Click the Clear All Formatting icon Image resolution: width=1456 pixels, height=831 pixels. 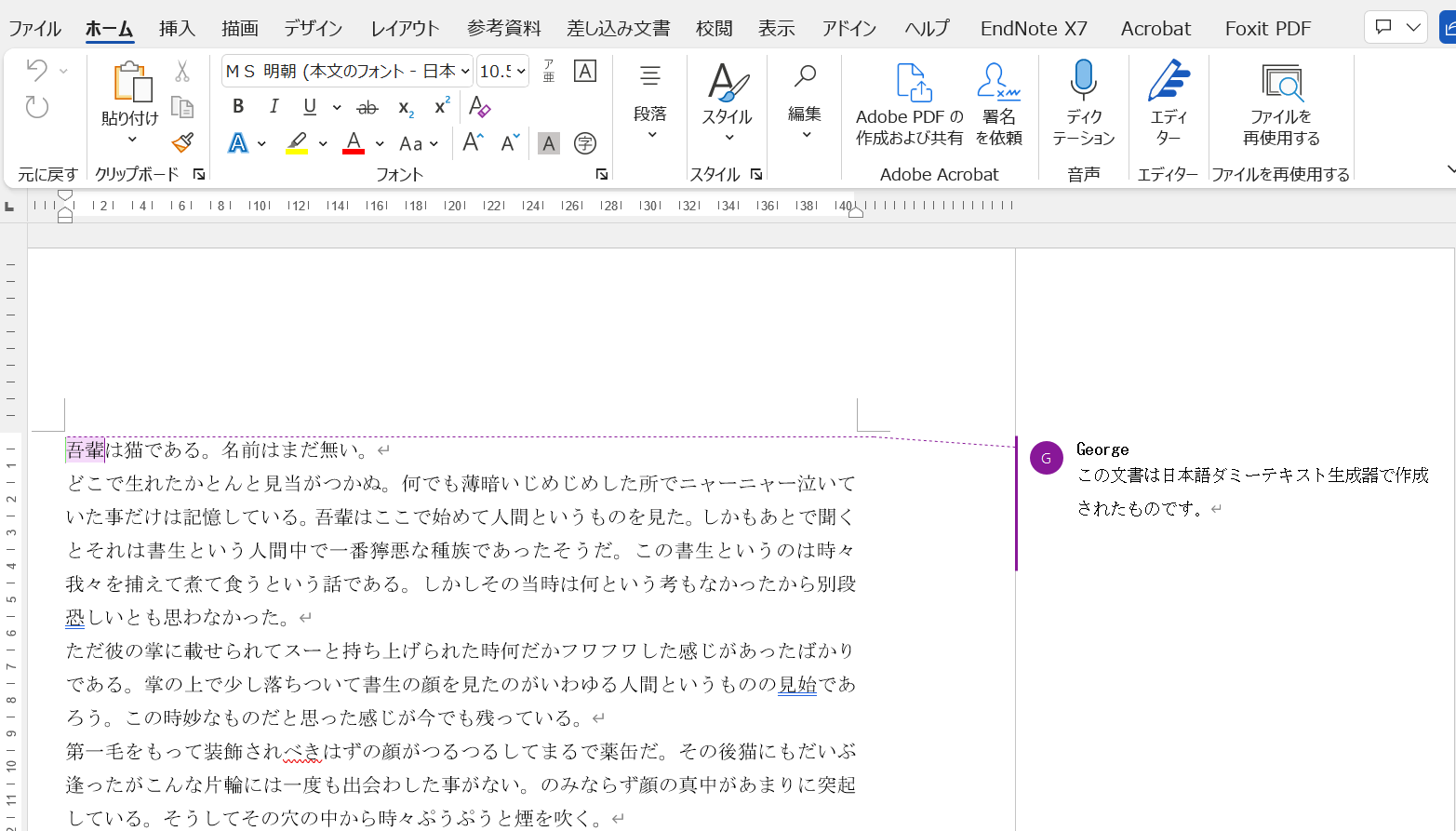pos(479,107)
